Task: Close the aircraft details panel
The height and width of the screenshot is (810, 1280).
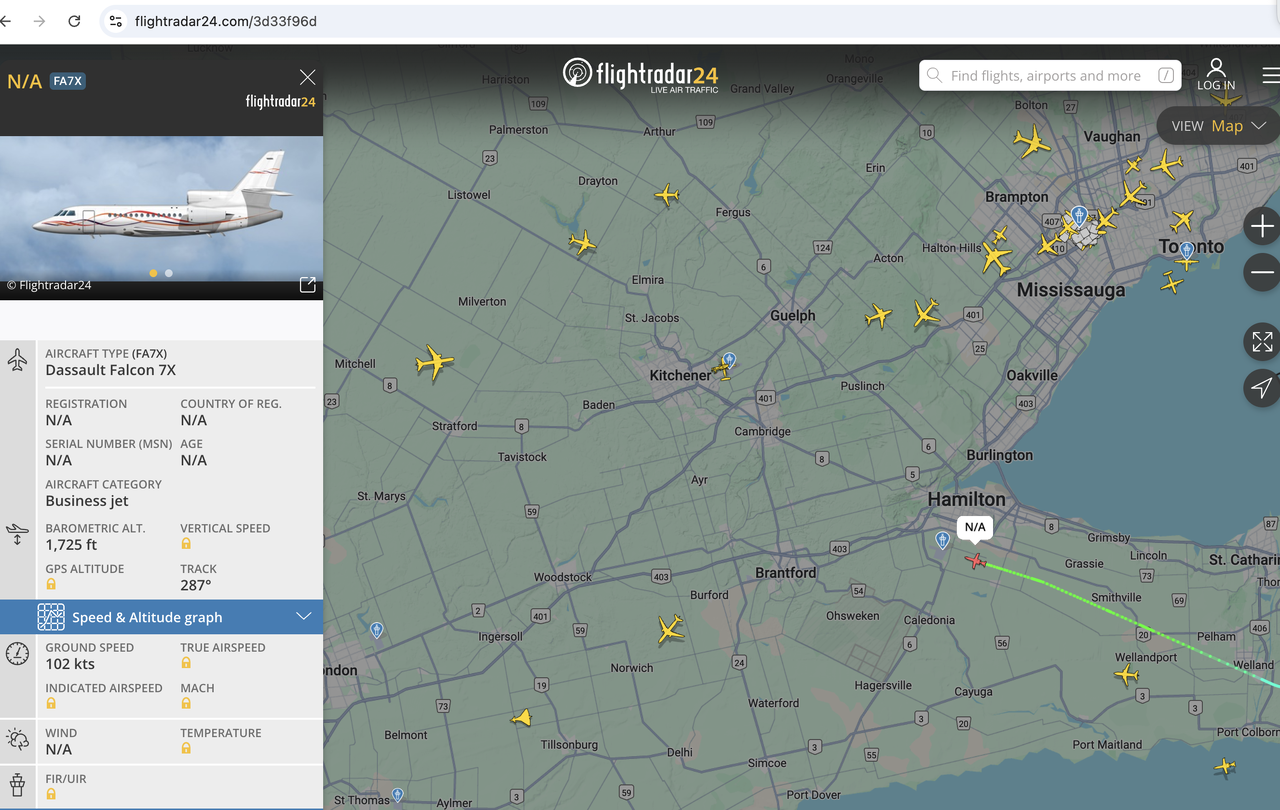Action: point(307,78)
